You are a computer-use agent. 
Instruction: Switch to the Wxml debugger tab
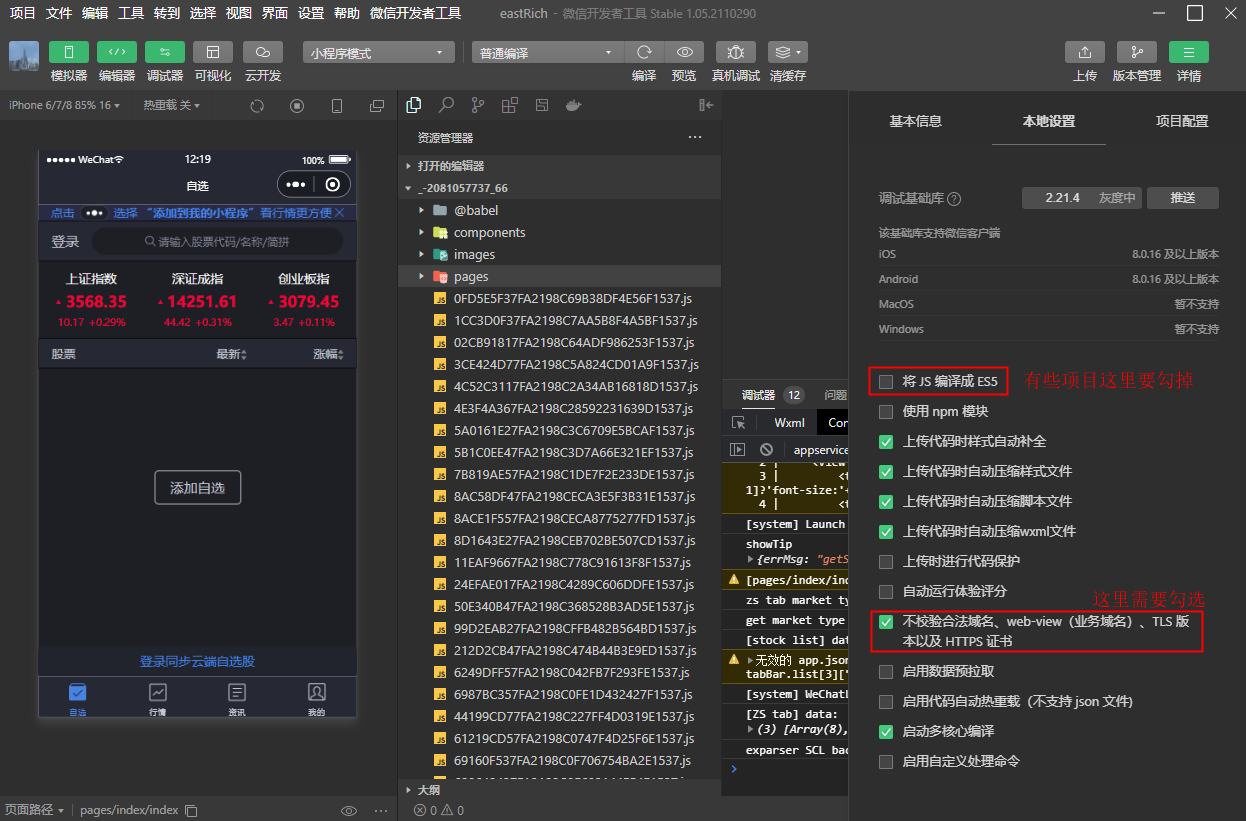(x=790, y=423)
